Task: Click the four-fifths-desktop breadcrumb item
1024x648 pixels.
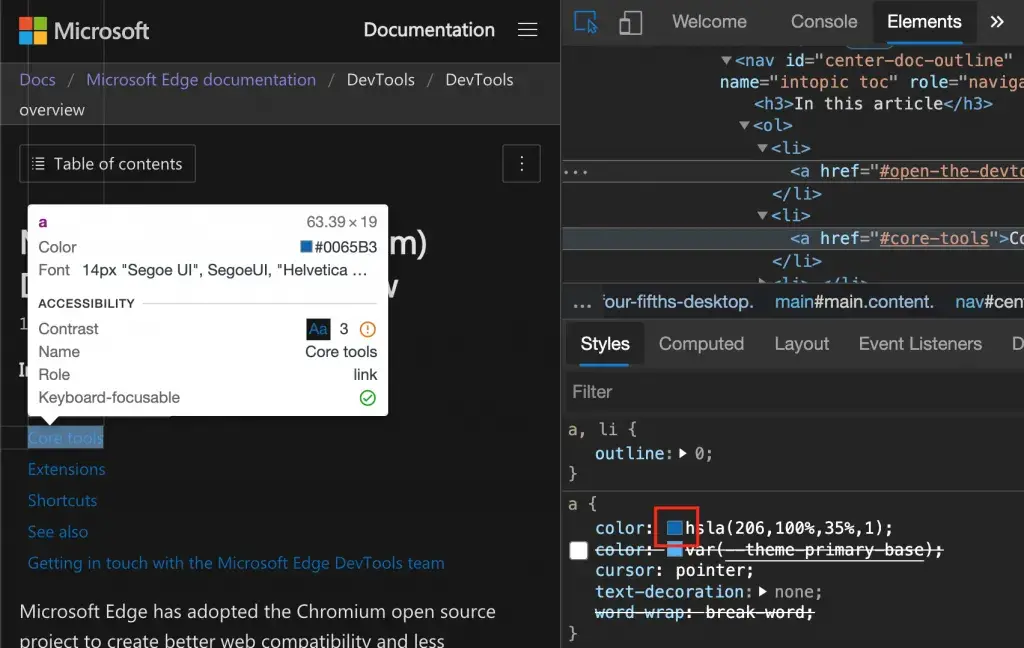Action: 678,302
